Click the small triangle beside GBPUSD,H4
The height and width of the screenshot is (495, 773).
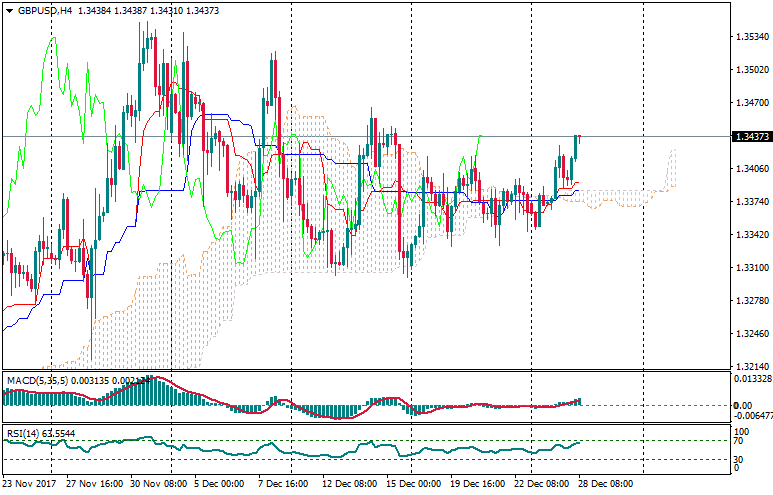9,10
